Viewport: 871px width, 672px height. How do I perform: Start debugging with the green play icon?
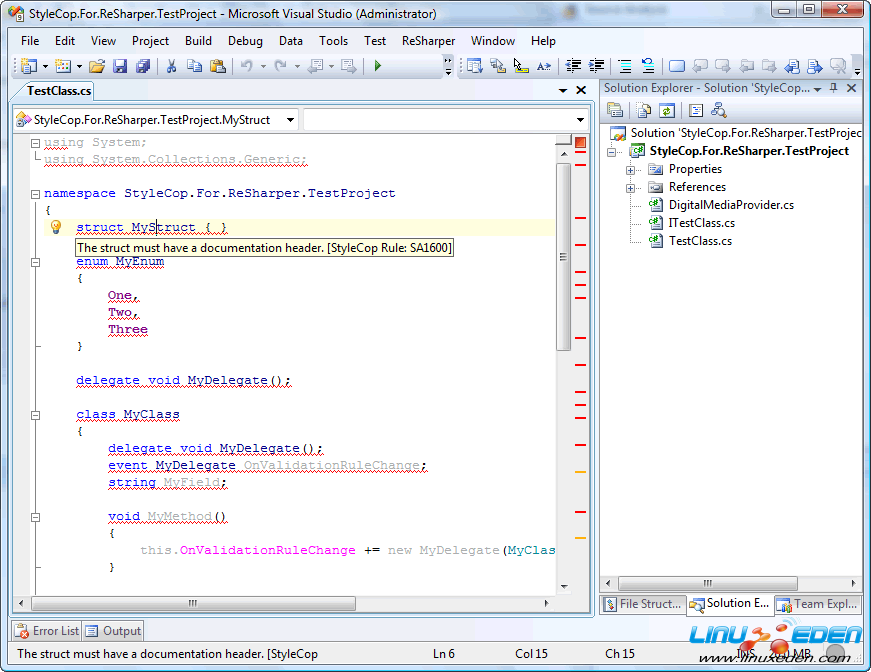(378, 66)
